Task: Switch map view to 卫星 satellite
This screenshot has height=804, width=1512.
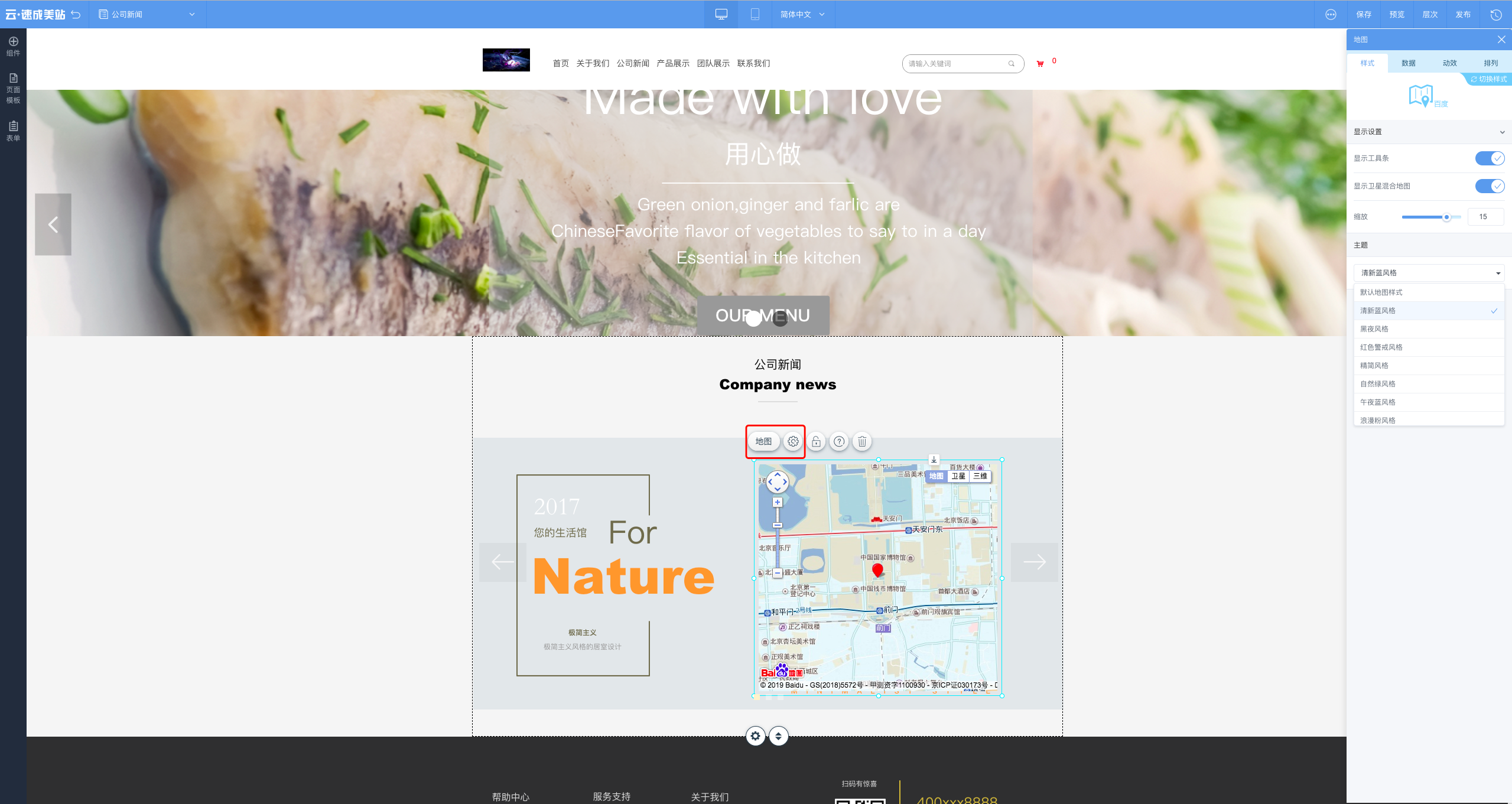Action: 958,476
